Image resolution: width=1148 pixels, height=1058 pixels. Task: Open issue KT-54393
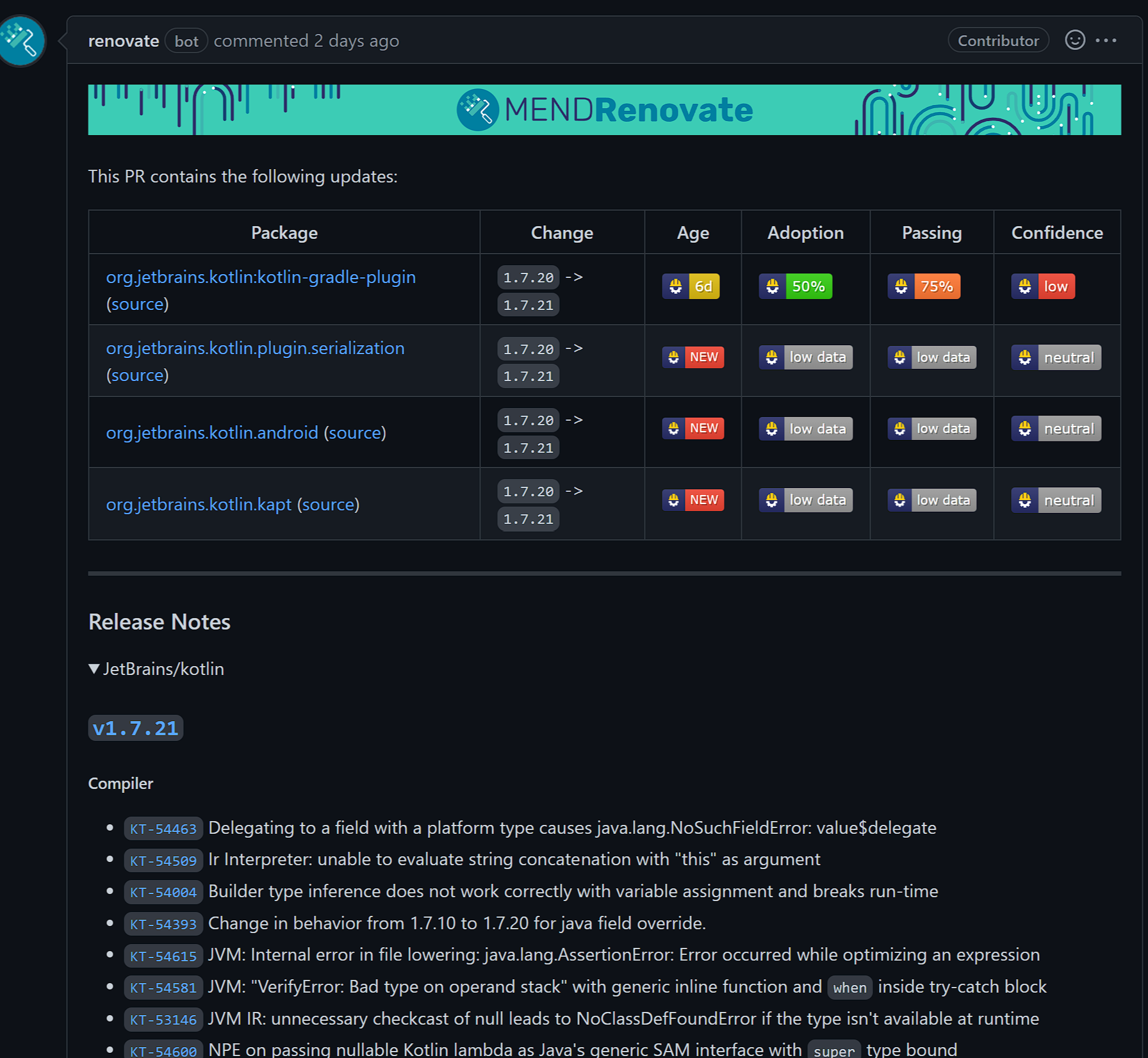click(x=163, y=924)
